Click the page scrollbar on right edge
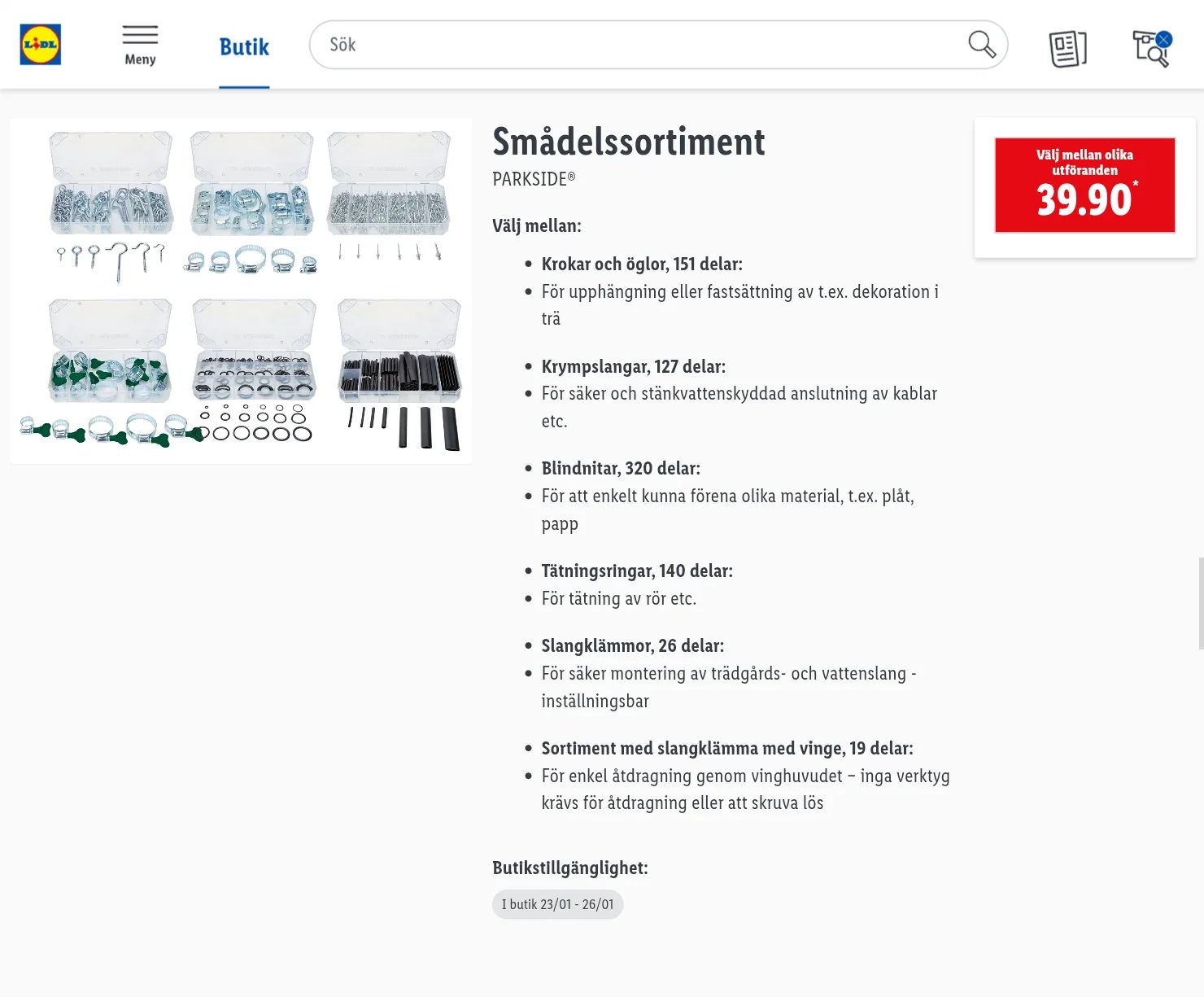This screenshot has height=997, width=1204. click(1201, 603)
